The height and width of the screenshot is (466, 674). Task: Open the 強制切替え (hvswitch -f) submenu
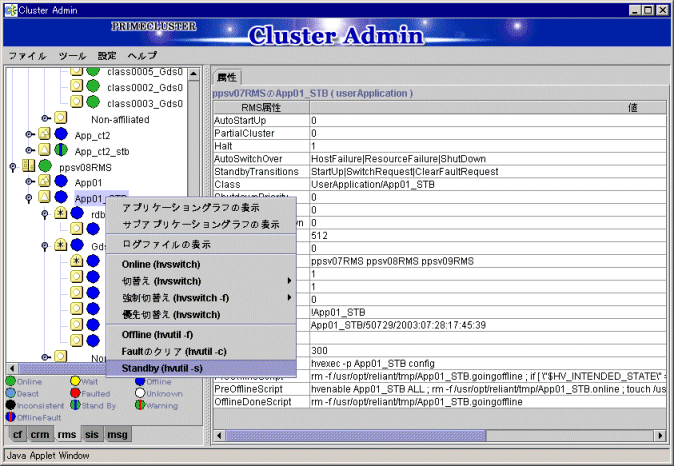pos(201,298)
